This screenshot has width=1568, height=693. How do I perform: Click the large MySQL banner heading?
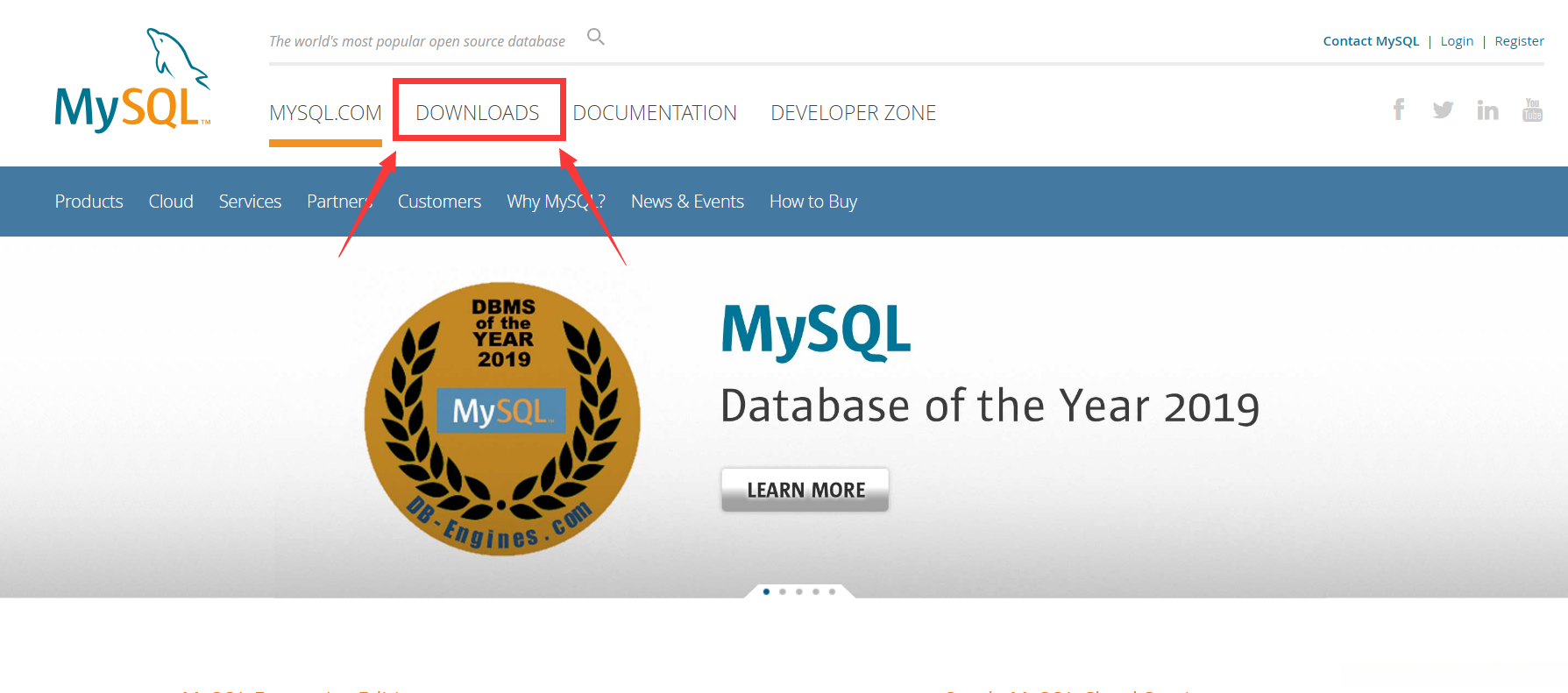tap(816, 331)
